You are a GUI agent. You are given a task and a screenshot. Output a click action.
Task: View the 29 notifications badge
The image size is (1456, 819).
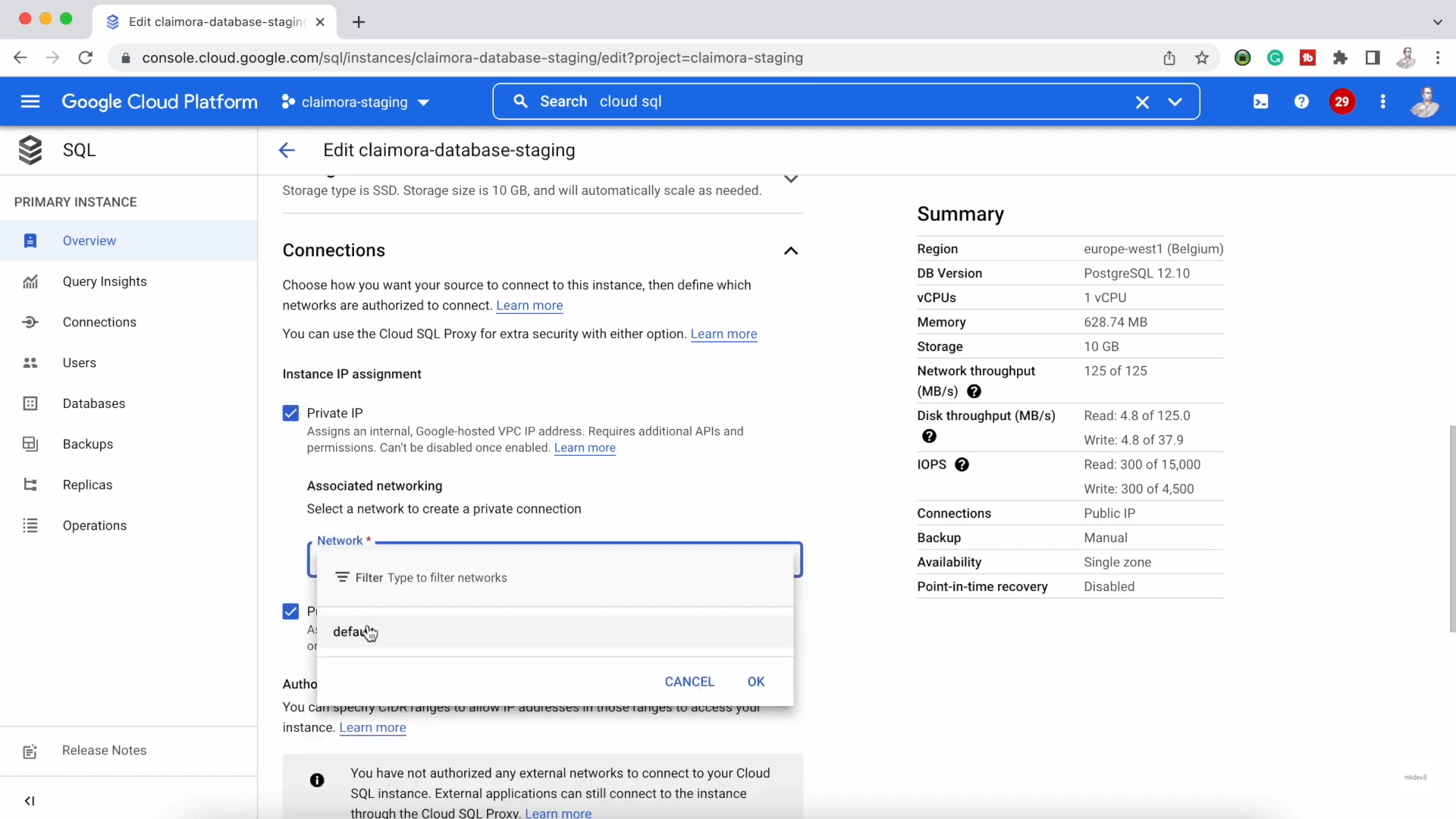click(1341, 102)
